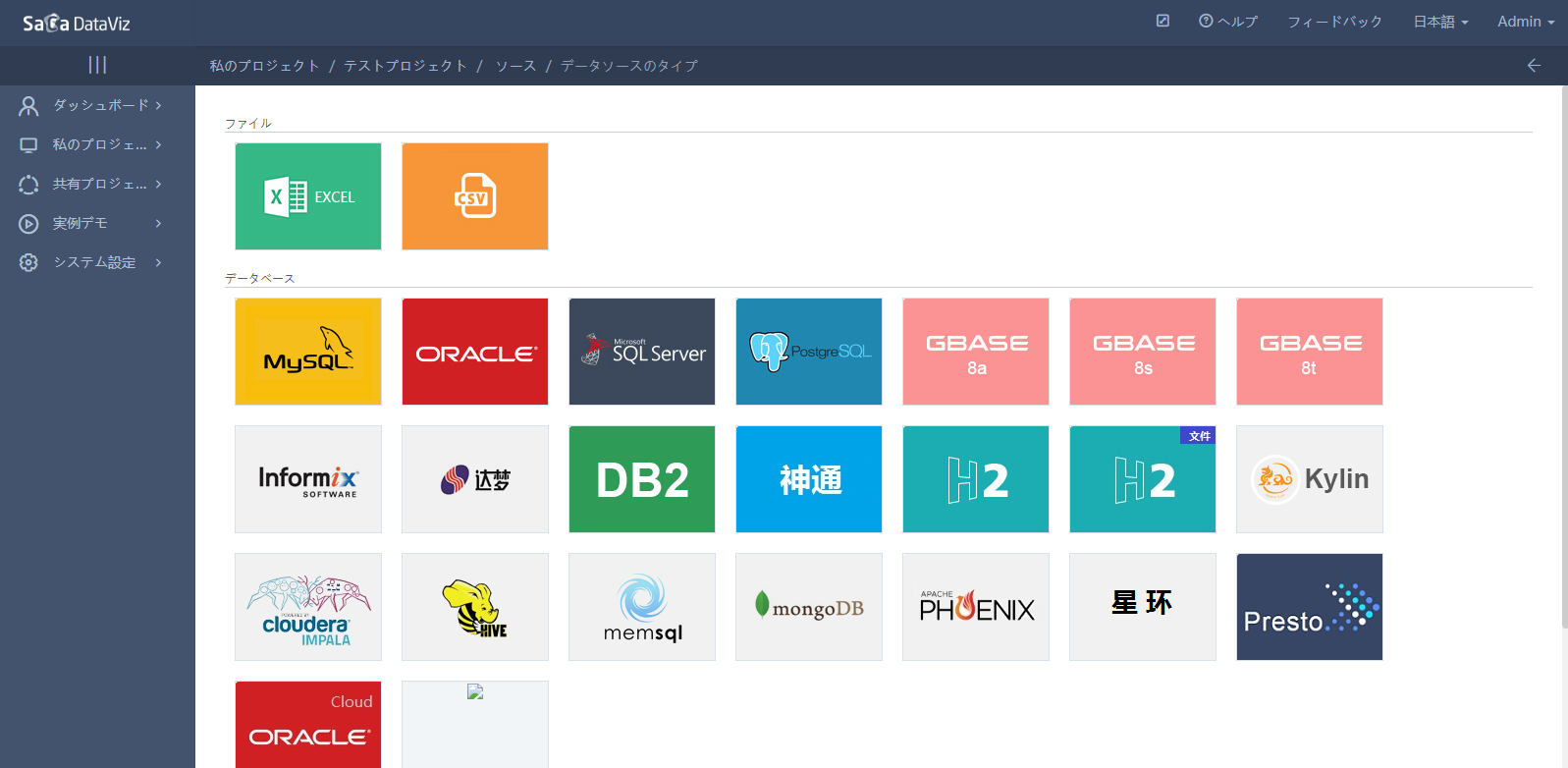Screen dimensions: 1568x768
Task: Select the red Oracle database tile
Action: (475, 352)
